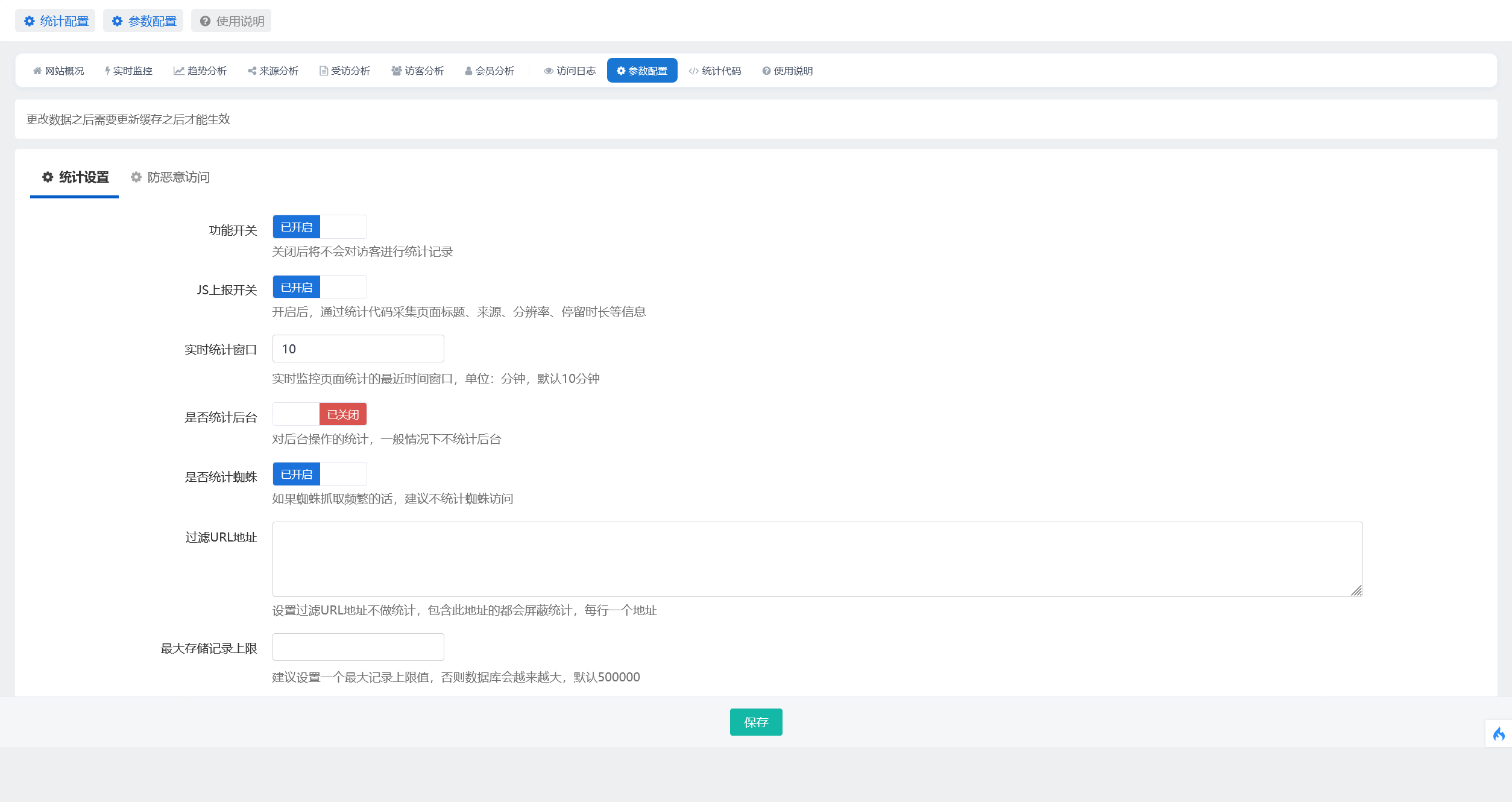
Task: Open 来源分析 source analysis
Action: 273,71
